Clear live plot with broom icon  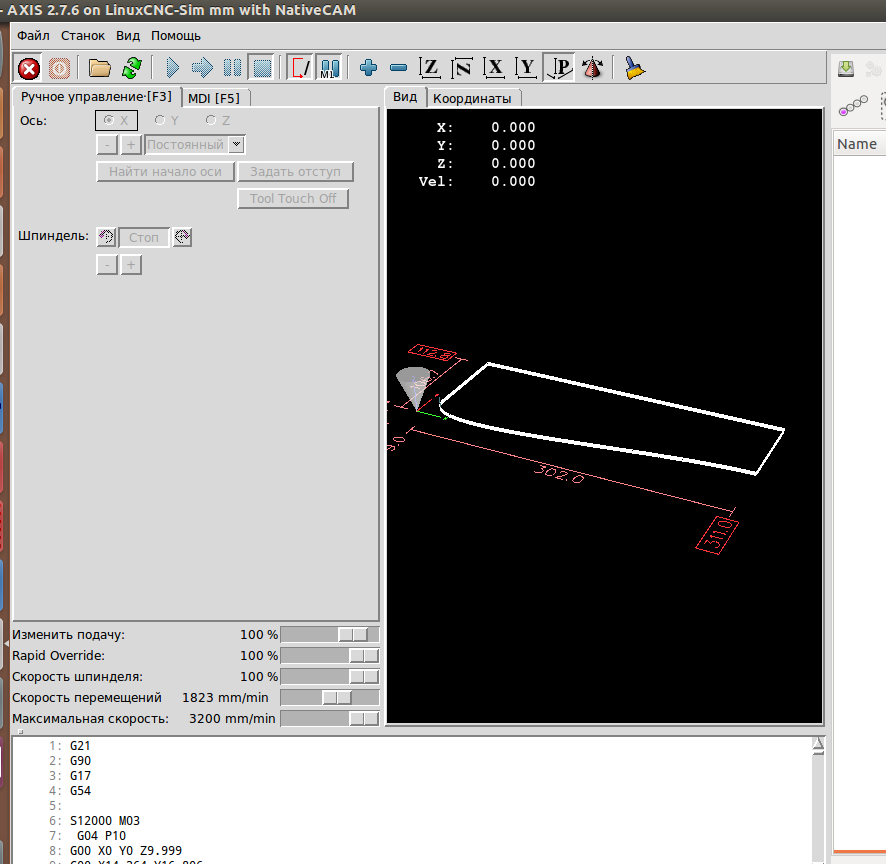click(634, 68)
